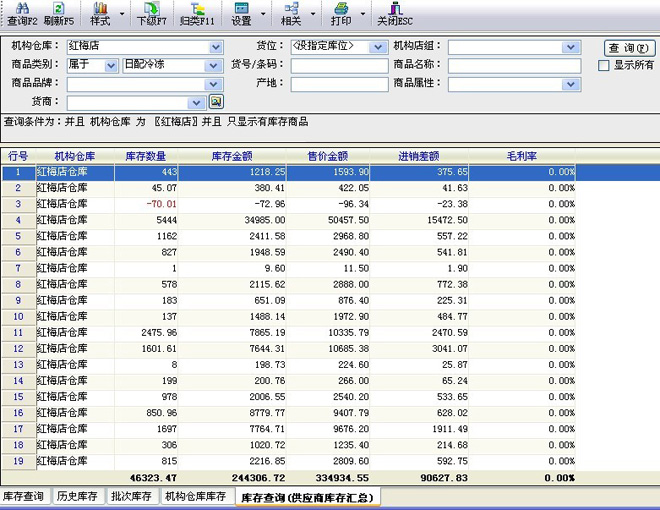Switch to the 批次库存 tab
This screenshot has height=510, width=660.
point(132,496)
